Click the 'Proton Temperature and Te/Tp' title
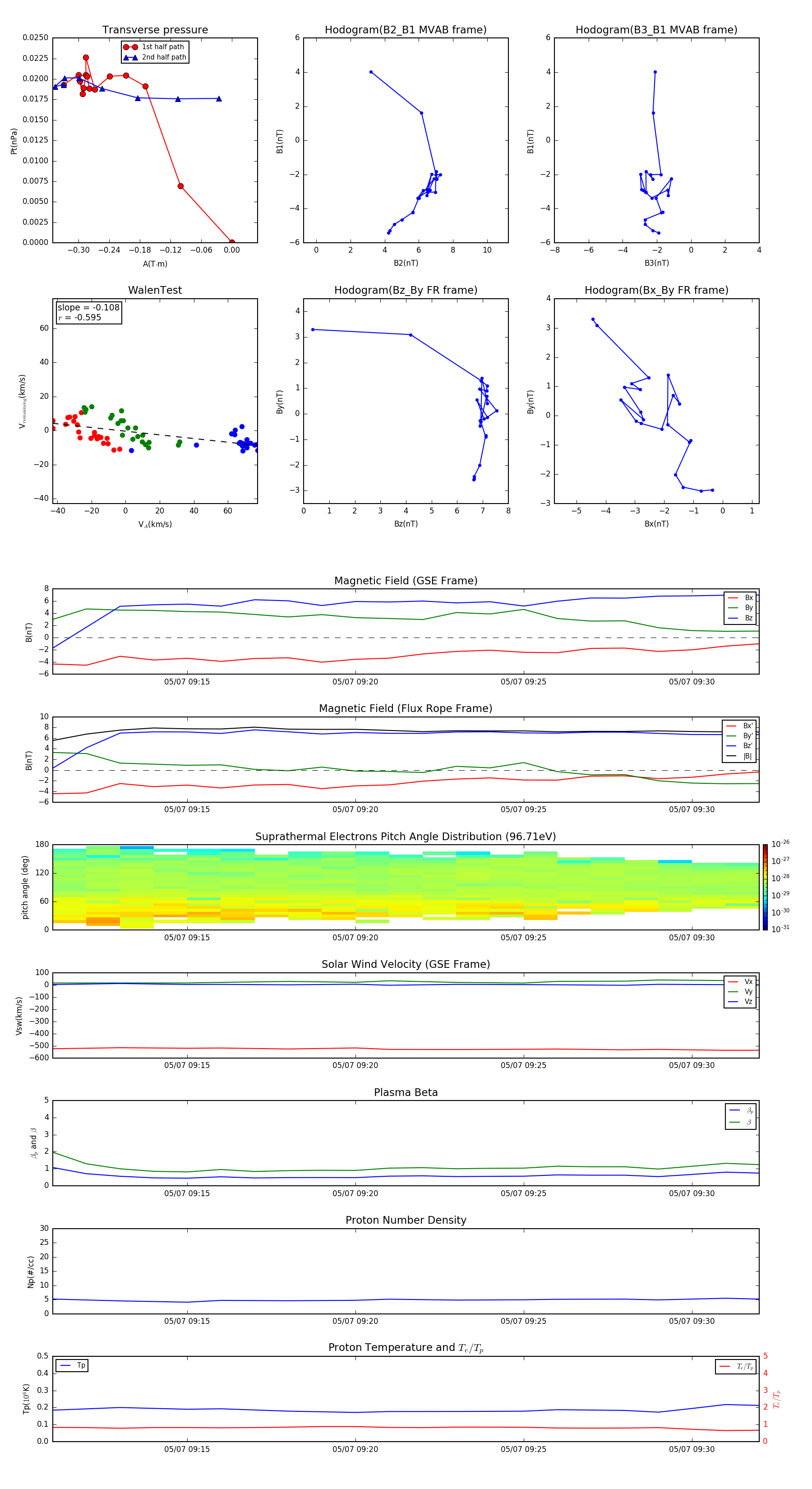The width and height of the screenshot is (812, 1489). (x=406, y=1348)
